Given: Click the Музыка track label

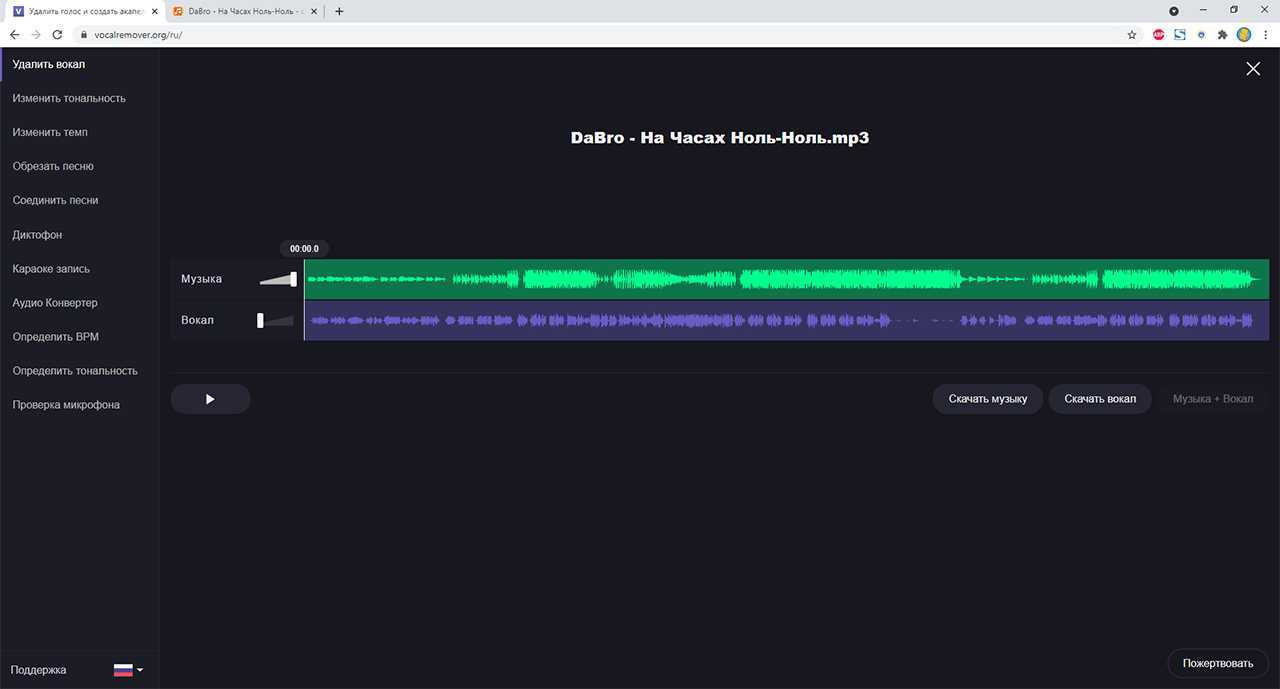Looking at the screenshot, I should [201, 279].
